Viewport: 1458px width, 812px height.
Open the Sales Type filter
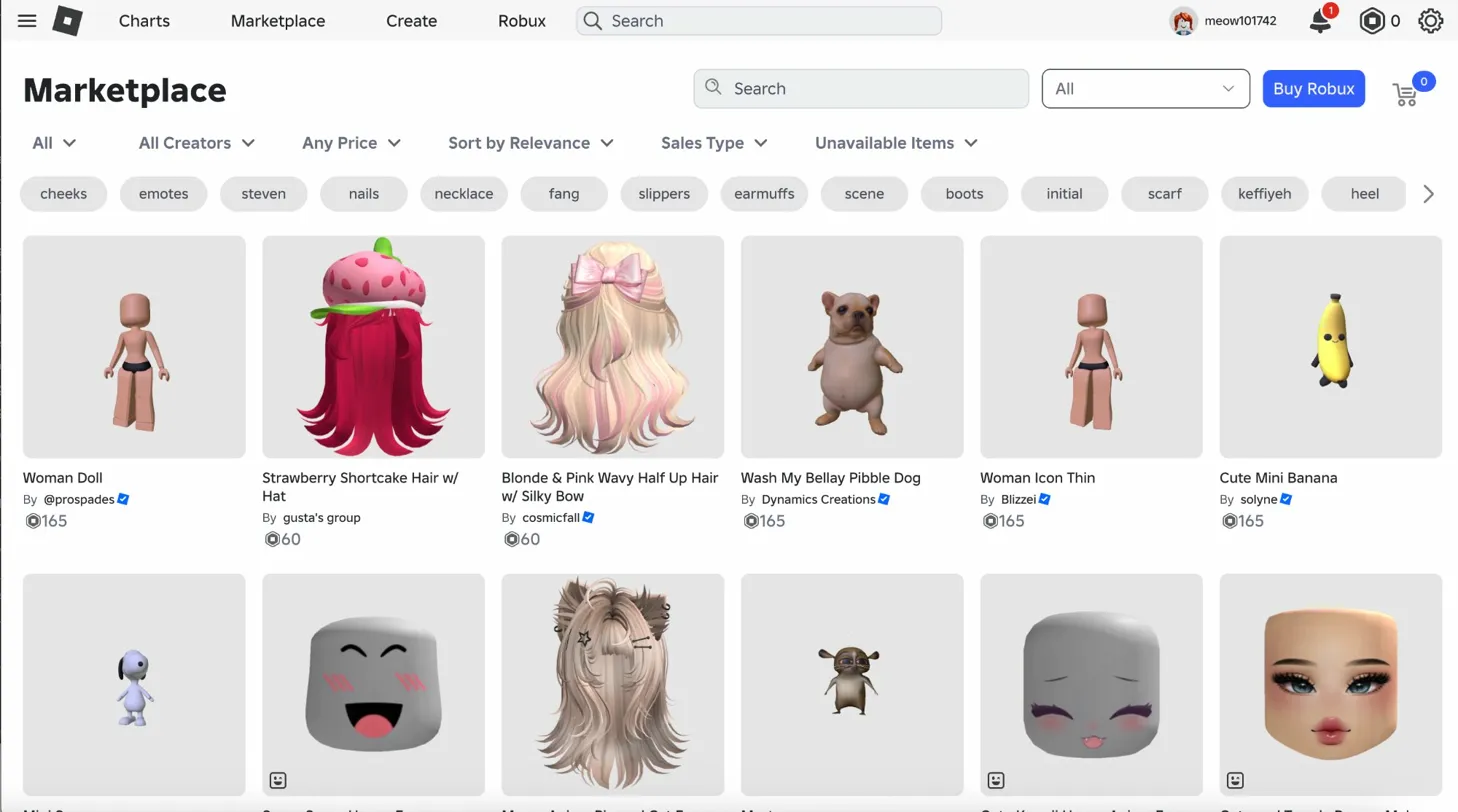(714, 143)
